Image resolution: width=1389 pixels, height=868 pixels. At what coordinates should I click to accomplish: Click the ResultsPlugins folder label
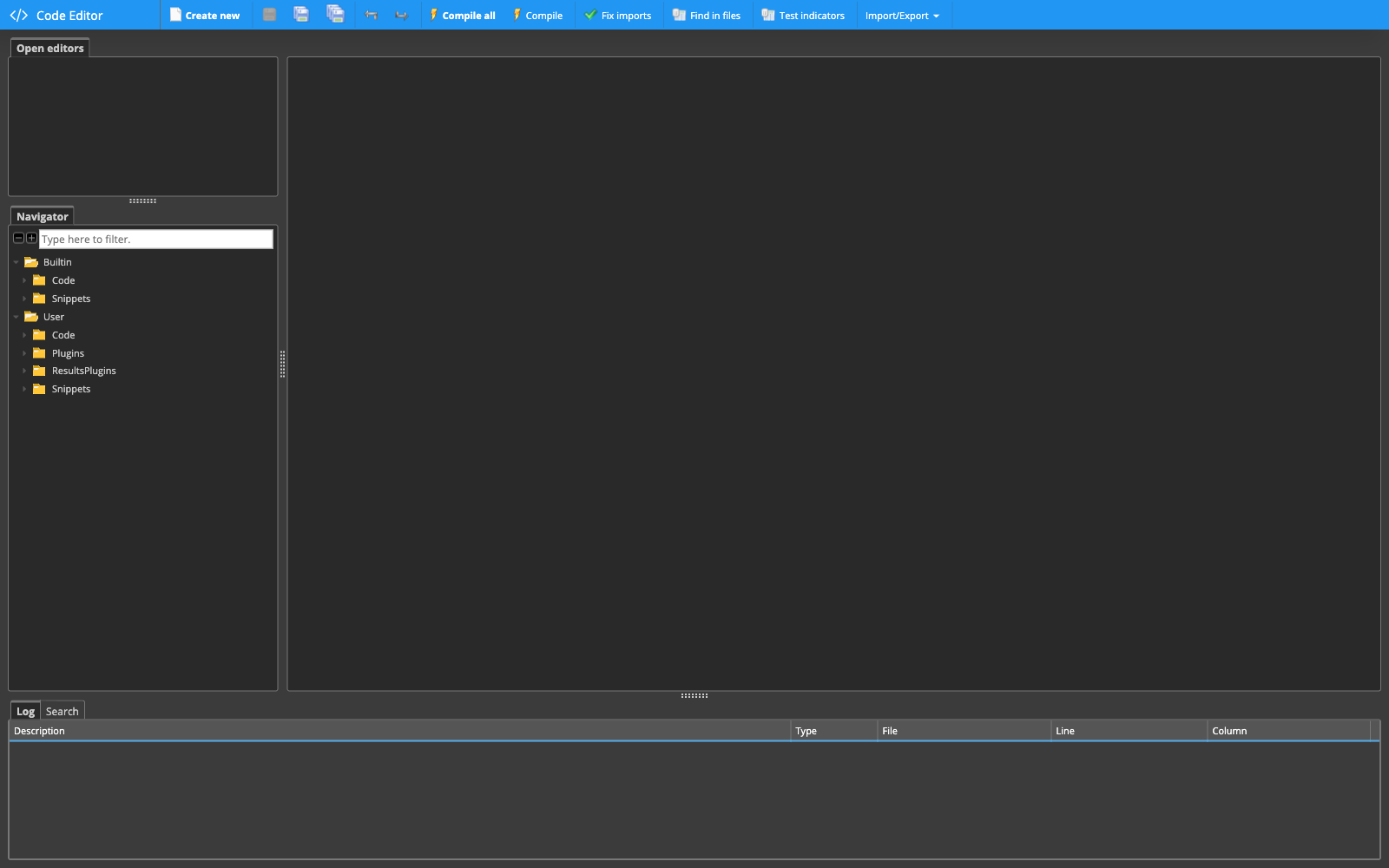click(x=83, y=371)
